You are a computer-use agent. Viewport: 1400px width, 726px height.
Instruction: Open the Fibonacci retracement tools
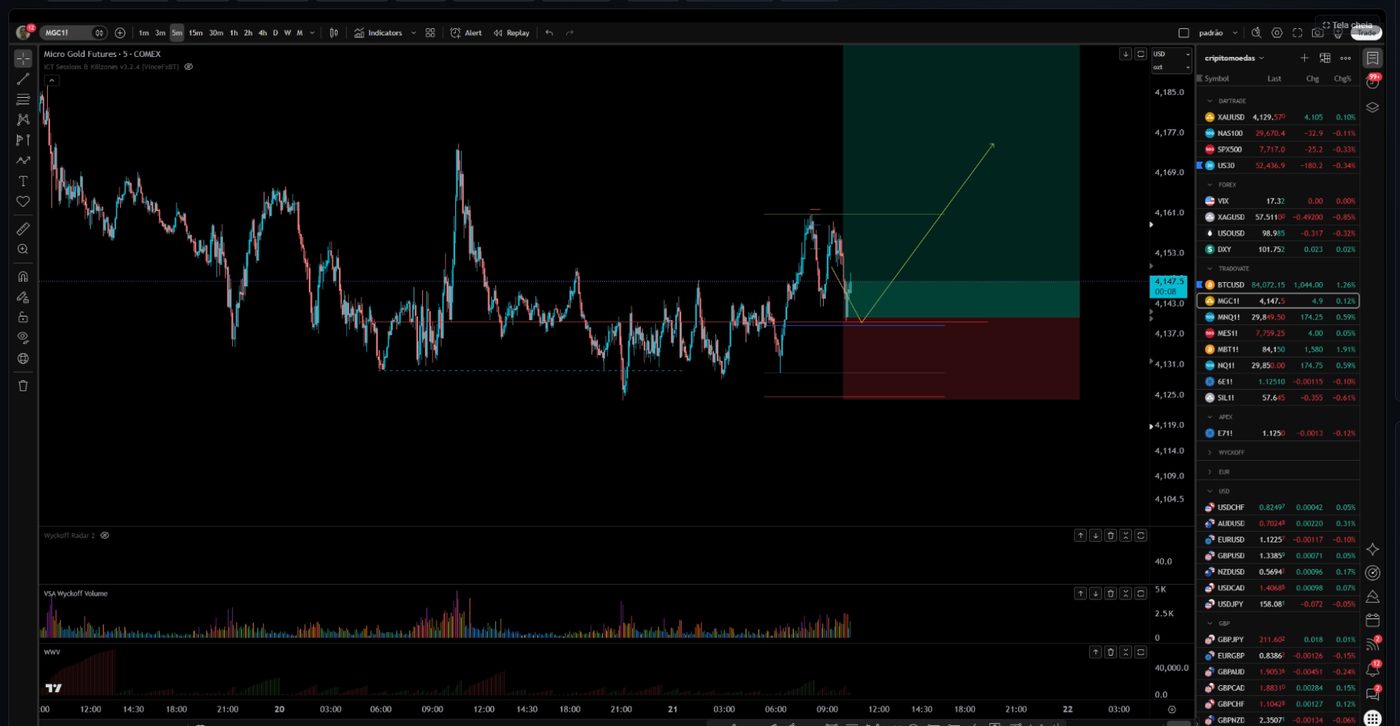22,99
